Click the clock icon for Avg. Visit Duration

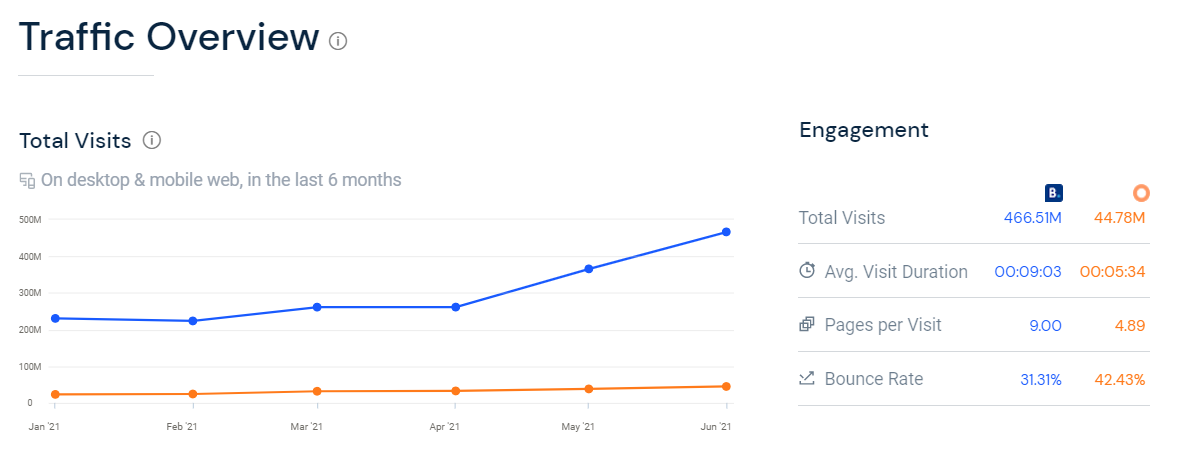coord(807,271)
